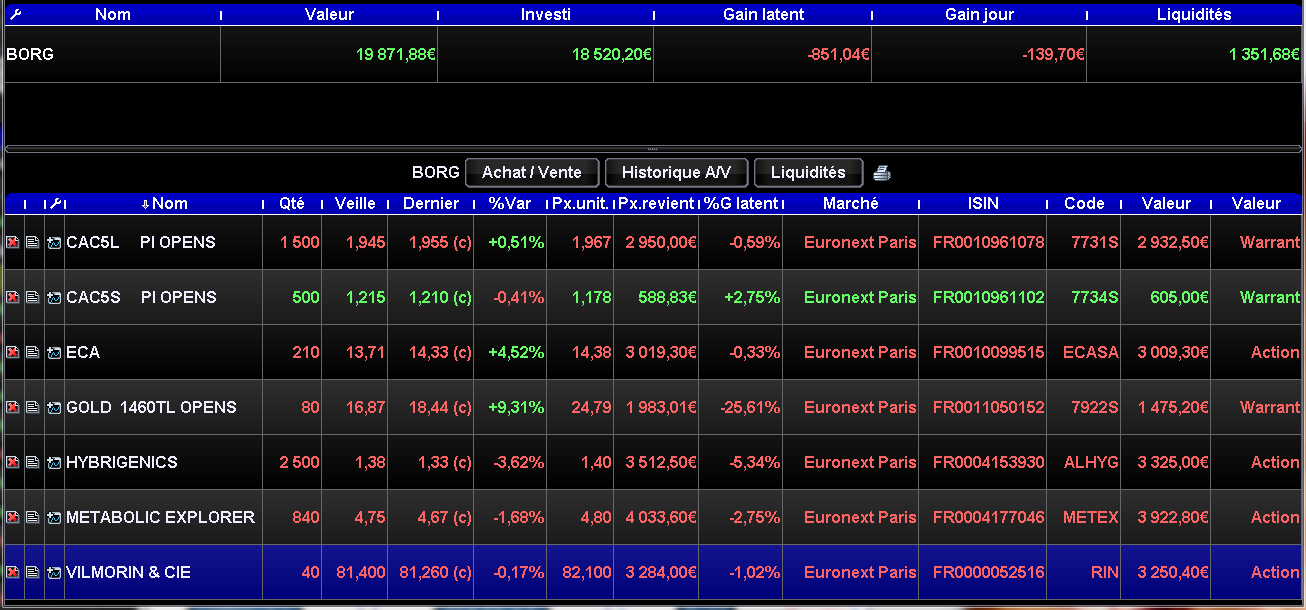Print the BORG portfolio with the printer icon
The width and height of the screenshot is (1306, 610).
point(881,173)
